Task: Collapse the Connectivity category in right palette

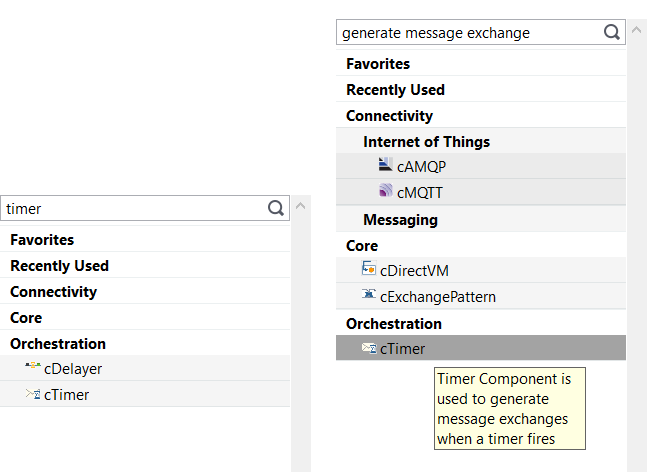Action: point(389,116)
